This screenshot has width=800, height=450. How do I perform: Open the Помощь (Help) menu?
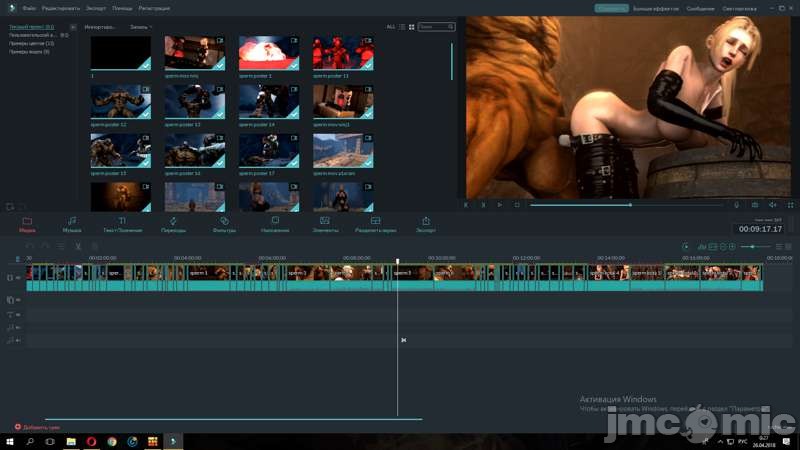122,8
